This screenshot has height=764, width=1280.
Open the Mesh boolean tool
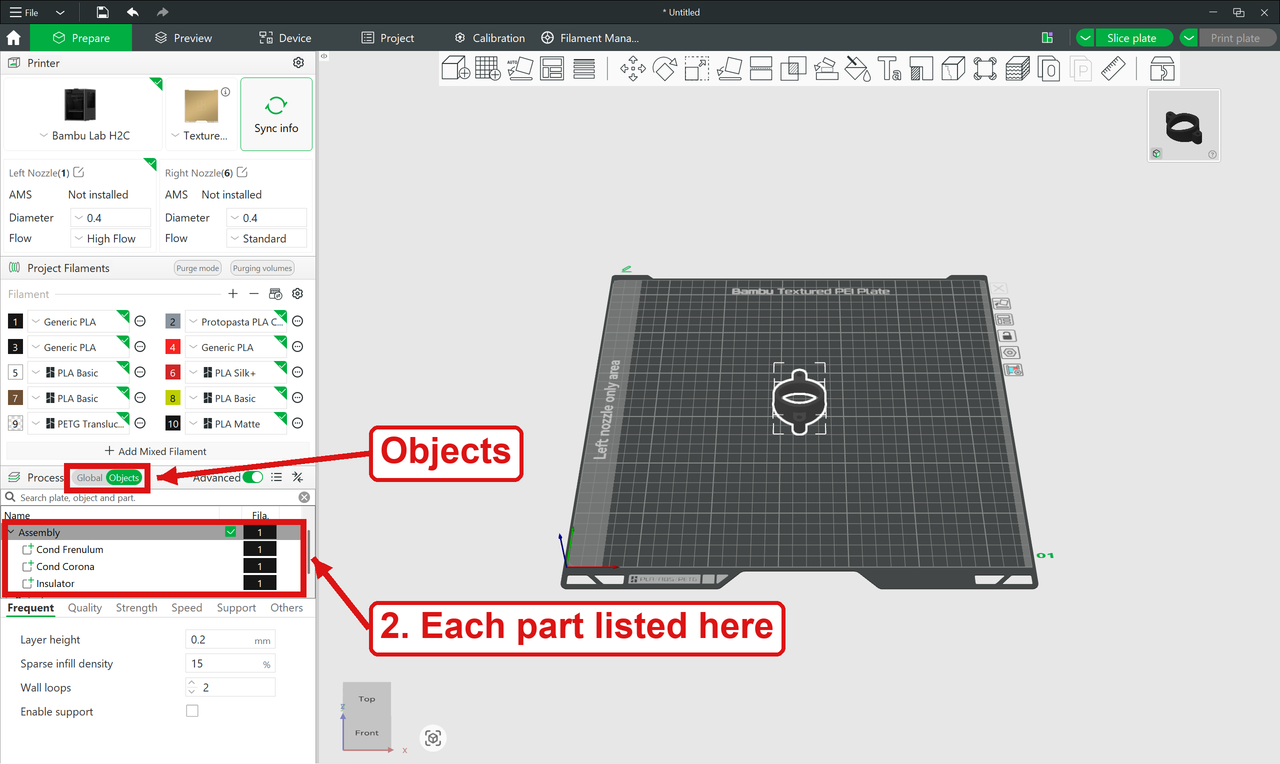(793, 68)
